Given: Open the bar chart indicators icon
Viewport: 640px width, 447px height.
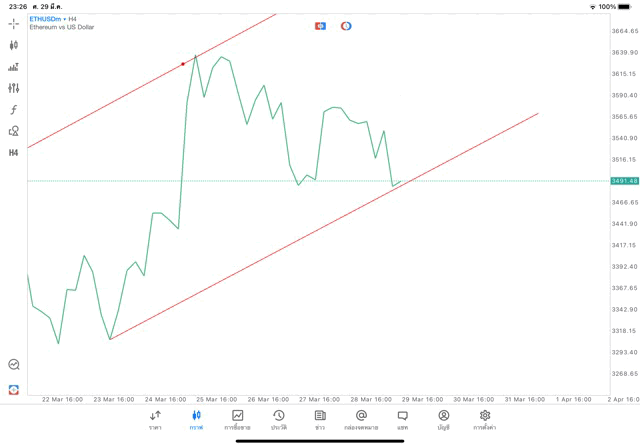Looking at the screenshot, I should click(14, 67).
